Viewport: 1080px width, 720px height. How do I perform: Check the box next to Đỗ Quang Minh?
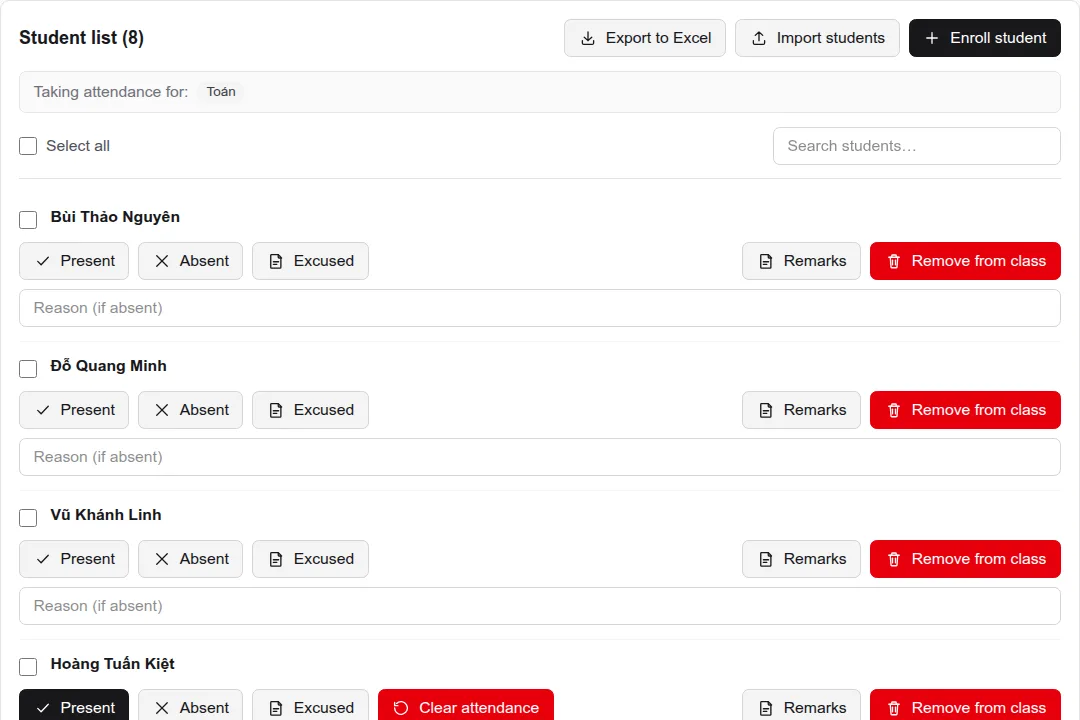28,369
